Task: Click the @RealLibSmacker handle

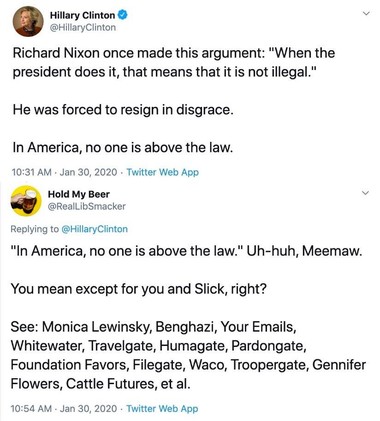Action: click(87, 206)
